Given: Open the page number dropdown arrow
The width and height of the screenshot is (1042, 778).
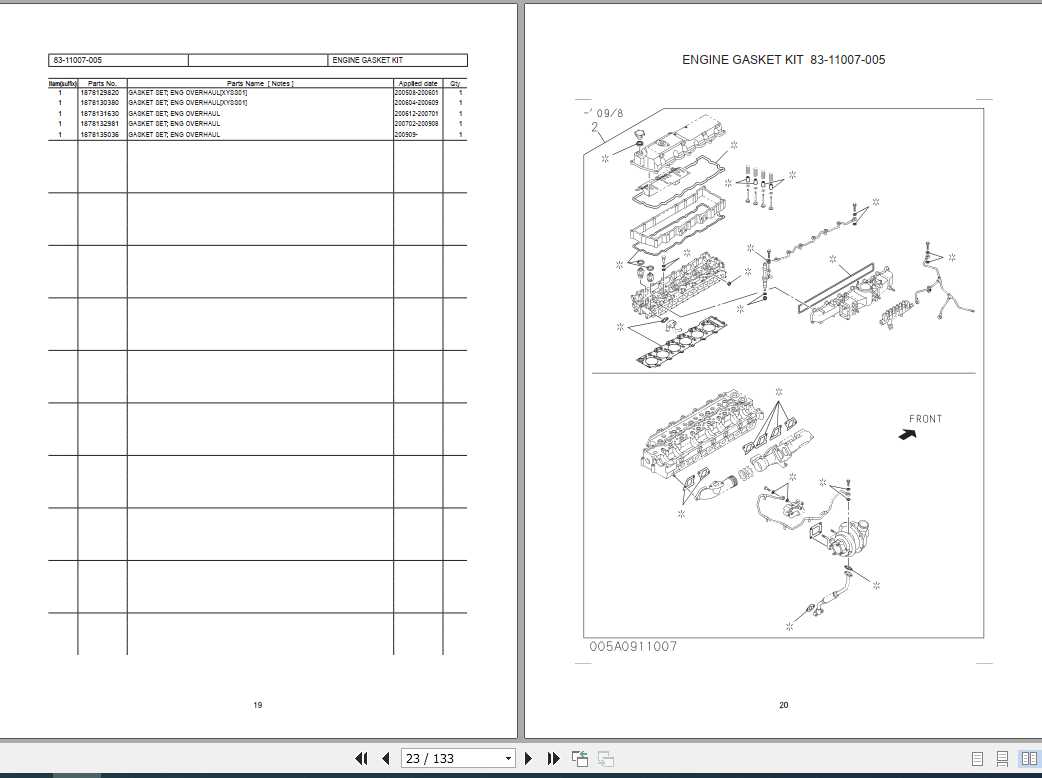Looking at the screenshot, I should coord(508,758).
